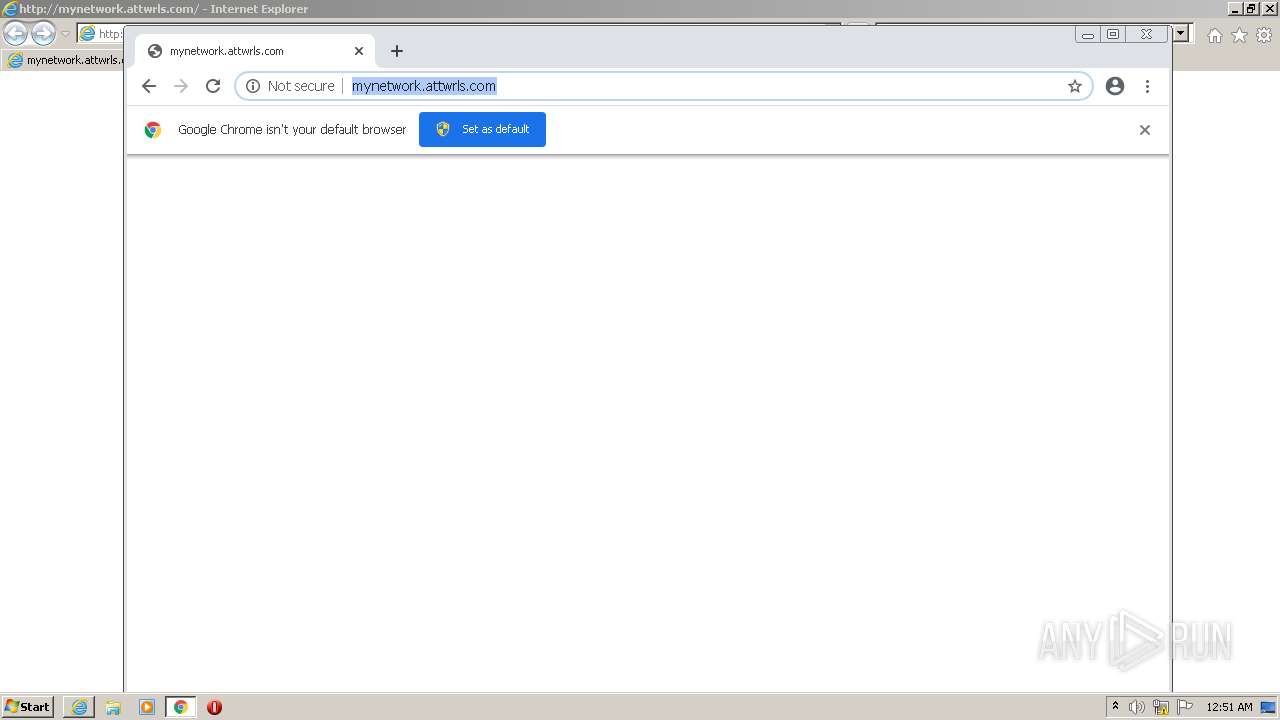Image resolution: width=1280 pixels, height=720 pixels.
Task: Open Windows Media Player on taskbar
Action: click(x=147, y=707)
